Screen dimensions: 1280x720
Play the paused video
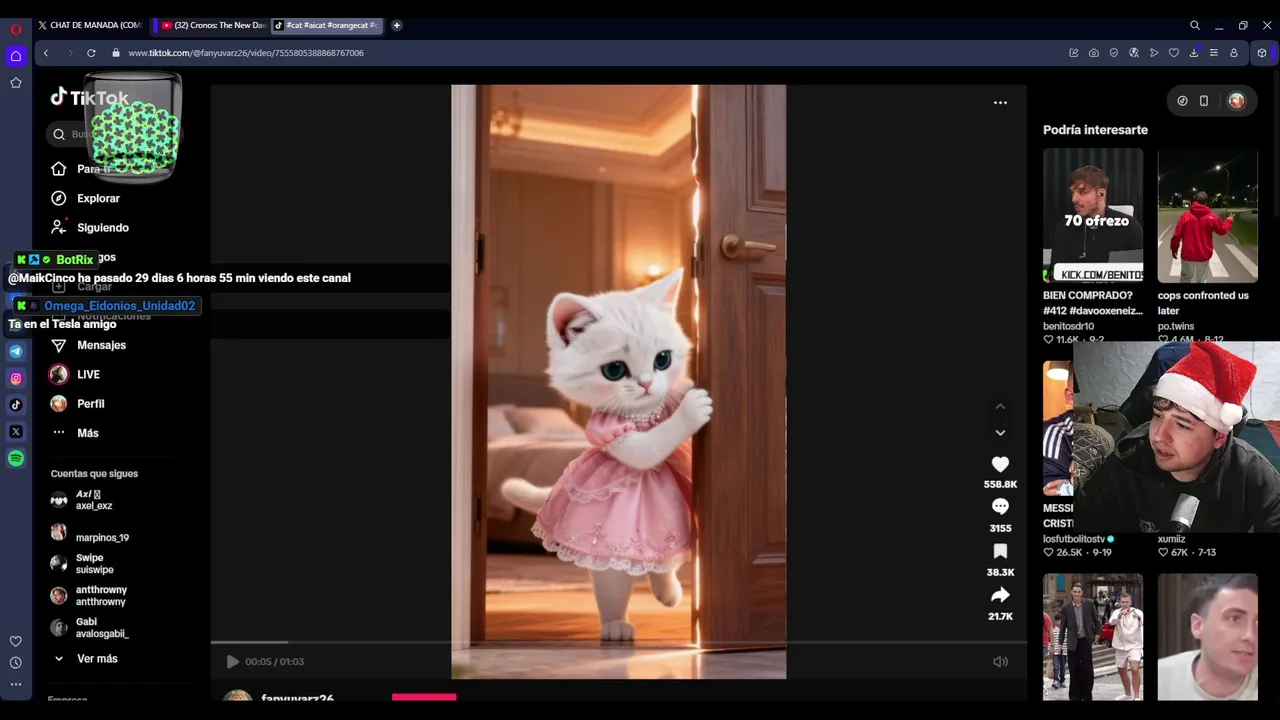232,662
